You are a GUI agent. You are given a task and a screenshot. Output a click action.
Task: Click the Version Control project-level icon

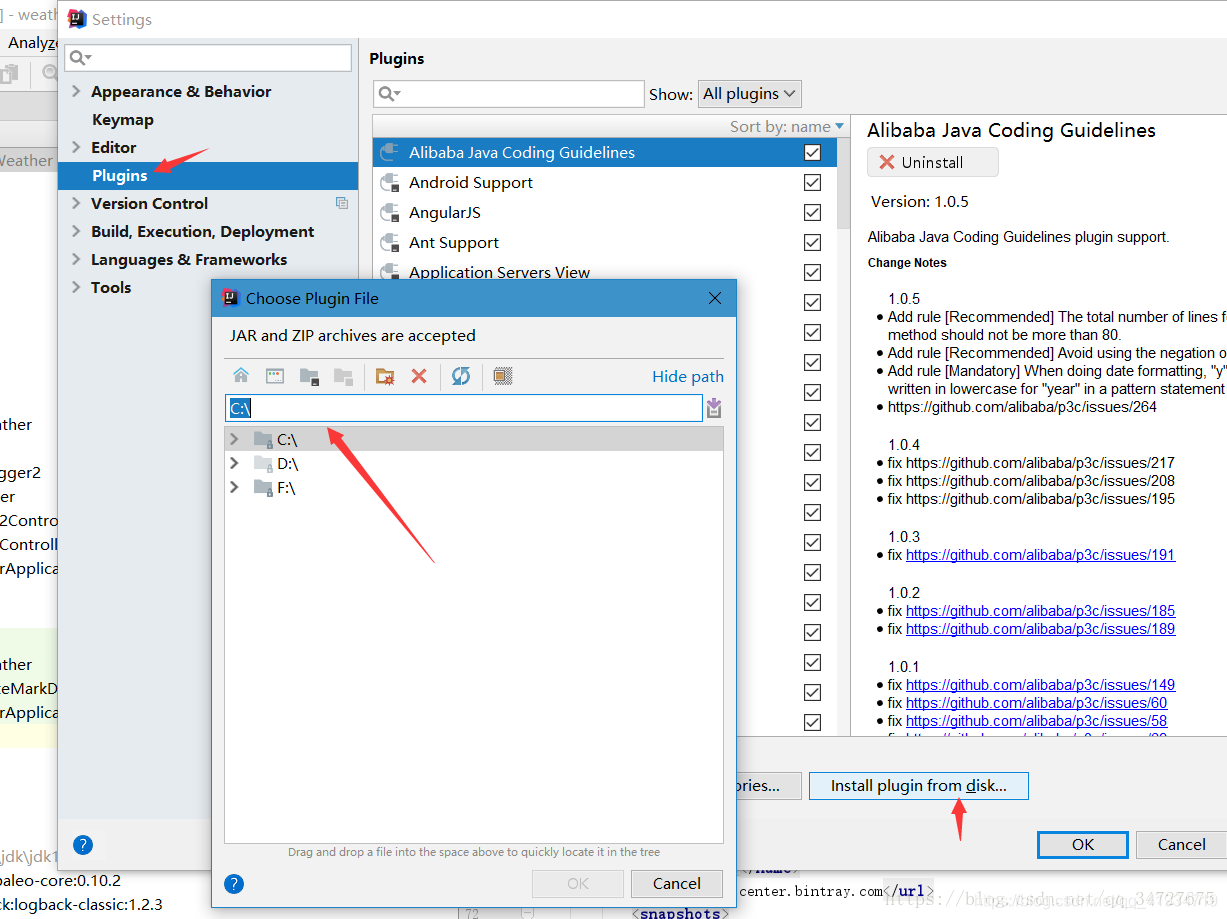342,203
